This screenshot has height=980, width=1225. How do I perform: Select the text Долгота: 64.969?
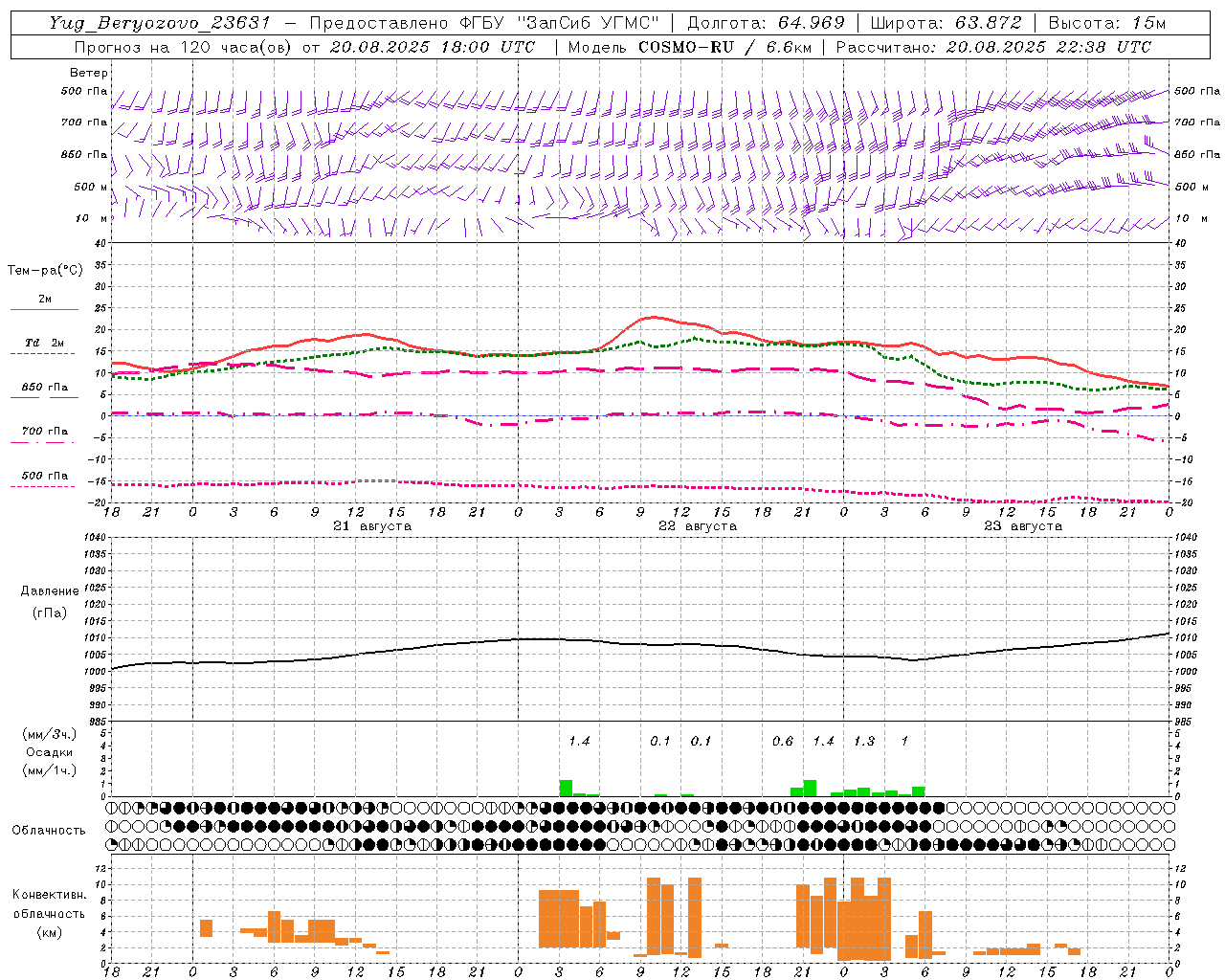point(766,23)
